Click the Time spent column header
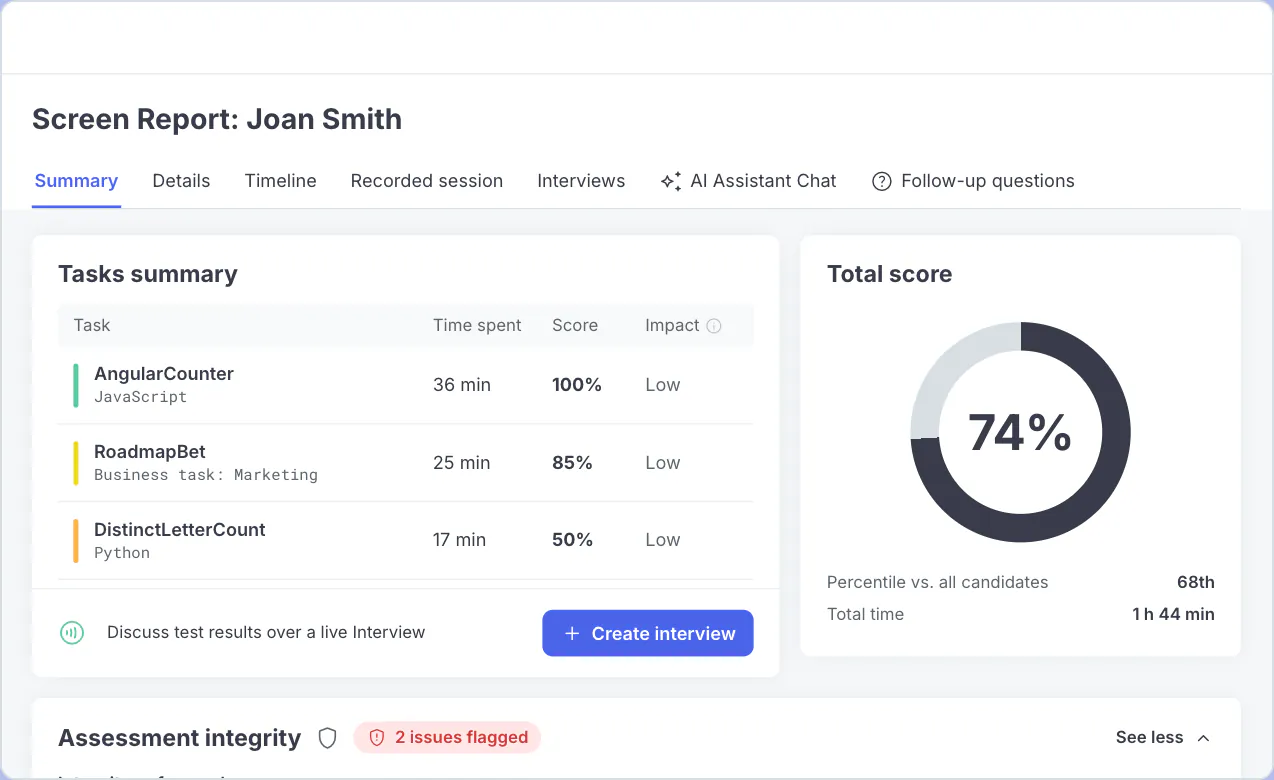The image size is (1274, 780). (x=477, y=326)
